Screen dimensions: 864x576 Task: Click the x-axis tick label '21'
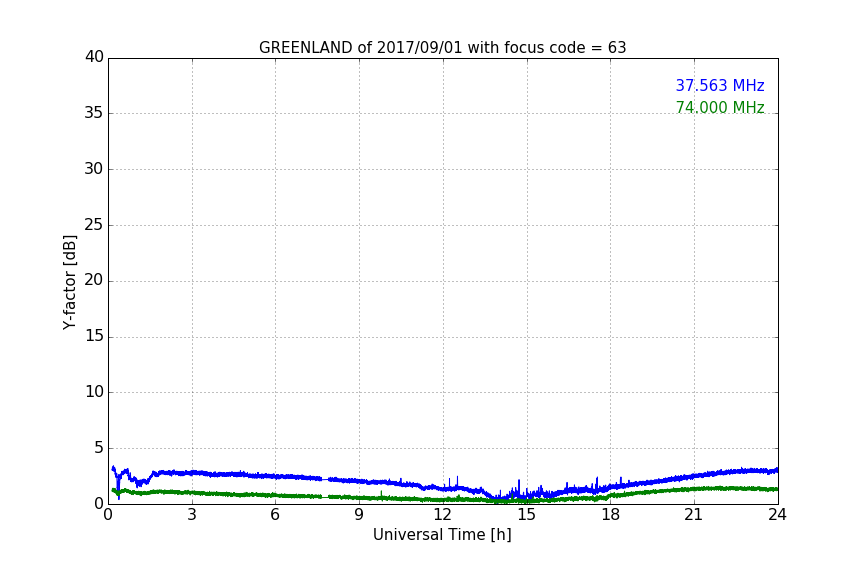click(x=694, y=515)
